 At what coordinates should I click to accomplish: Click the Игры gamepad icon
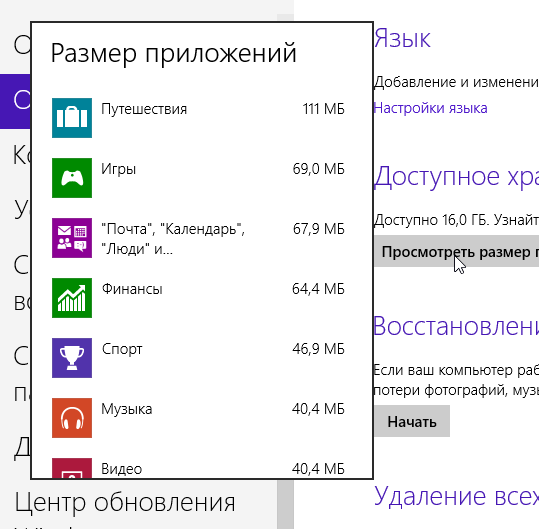pos(72,178)
